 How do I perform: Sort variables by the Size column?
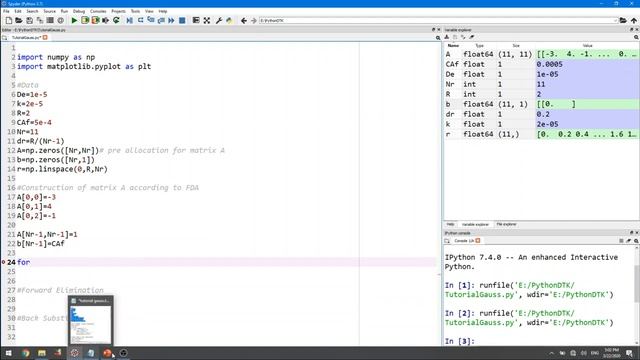tap(516, 46)
